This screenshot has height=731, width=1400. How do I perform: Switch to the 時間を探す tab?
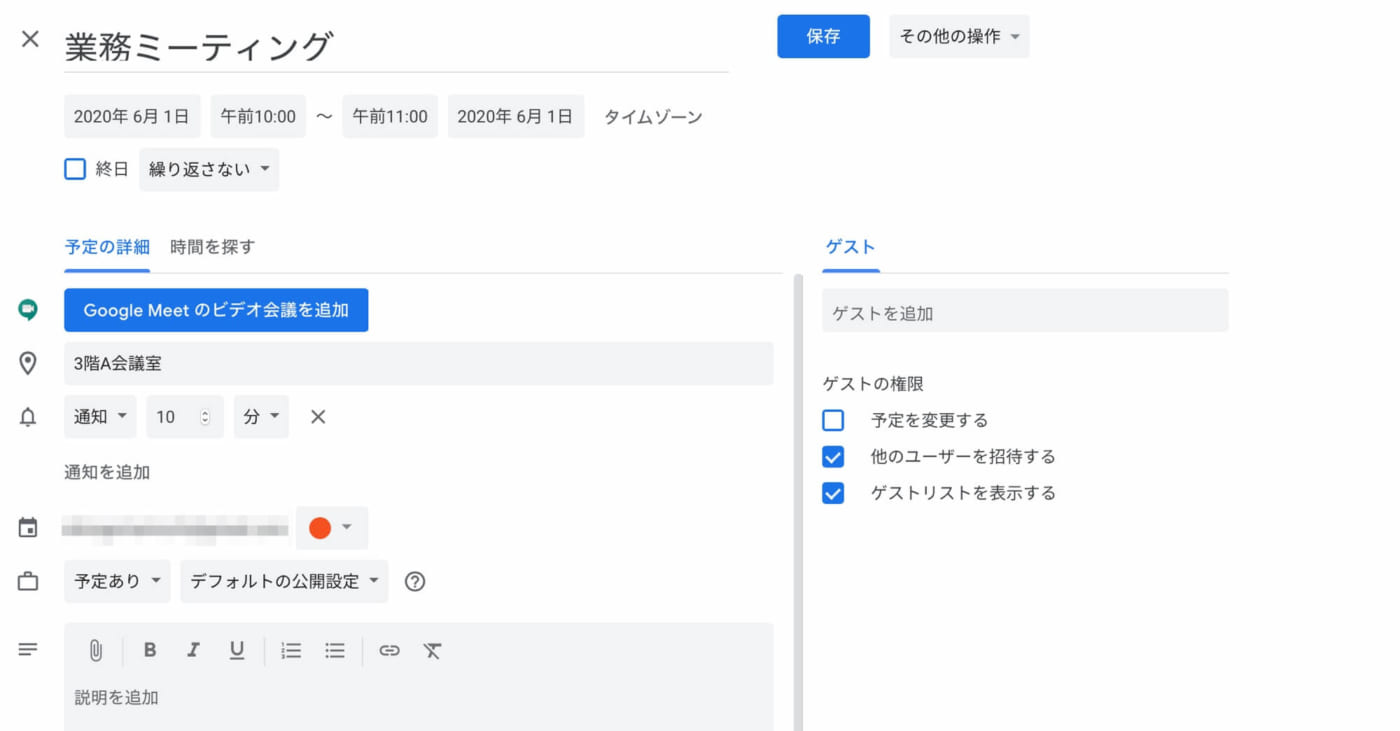pyautogui.click(x=213, y=247)
